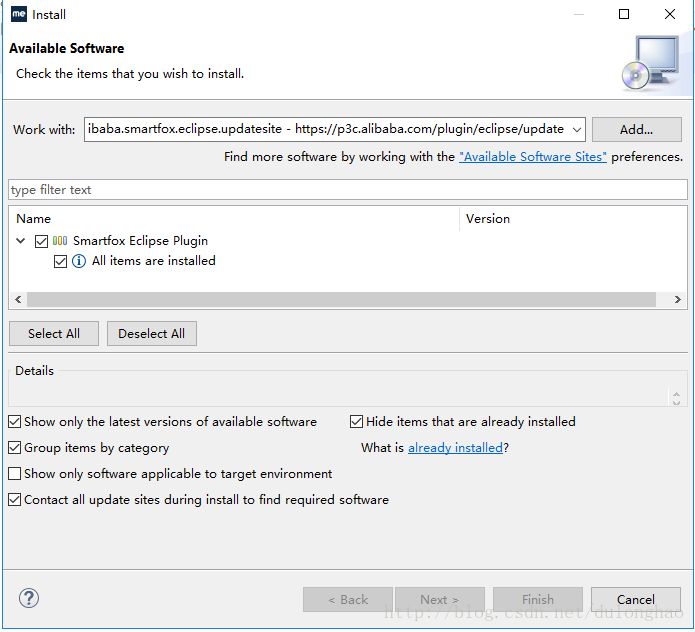Click the Add... button
Screen dimensions: 695x632
(x=636, y=129)
